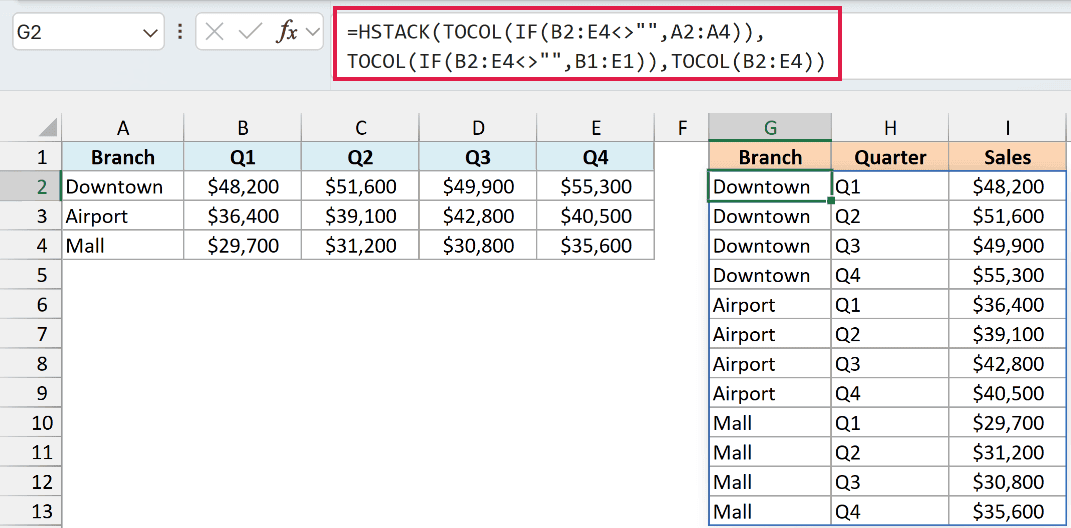Click cell C2 with $51,600
Image resolution: width=1071 pixels, height=528 pixels.
[361, 186]
